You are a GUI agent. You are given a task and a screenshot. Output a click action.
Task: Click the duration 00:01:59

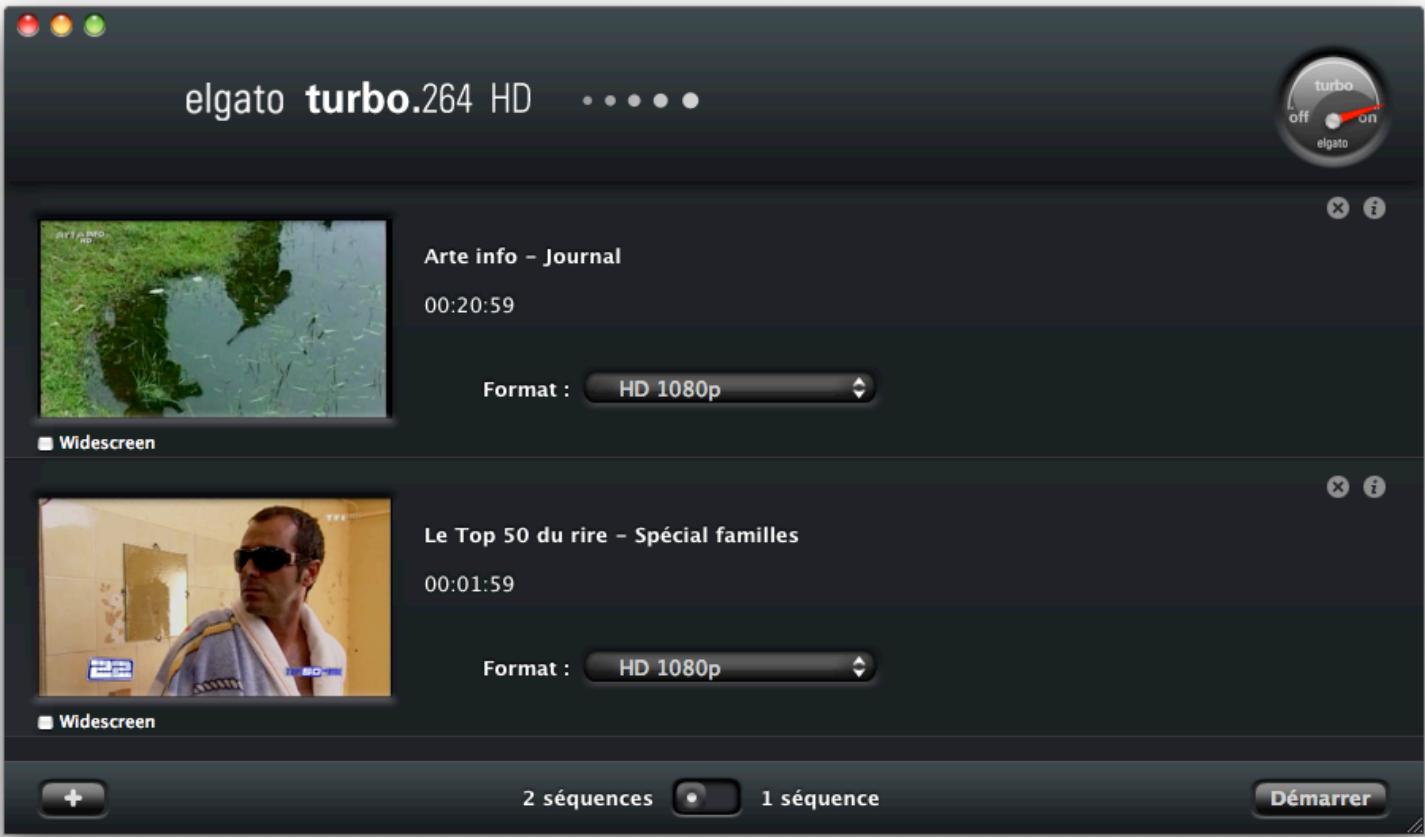(469, 584)
